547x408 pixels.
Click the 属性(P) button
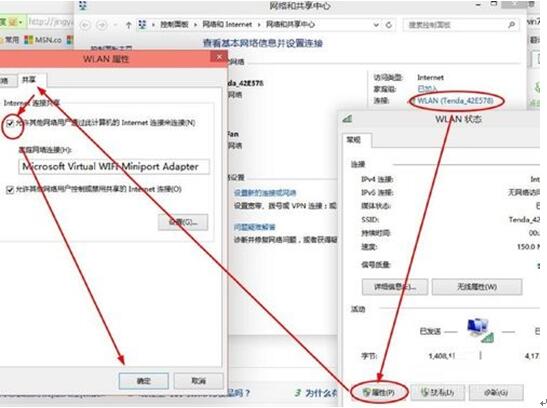(379, 392)
